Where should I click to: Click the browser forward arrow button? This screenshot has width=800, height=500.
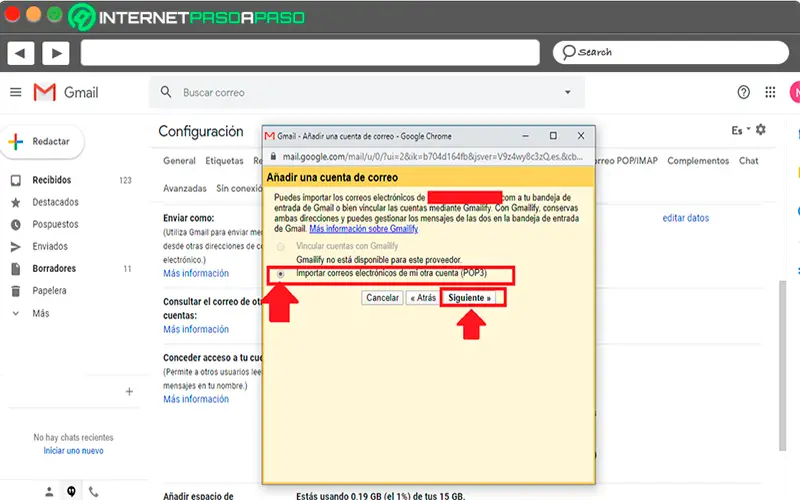click(x=56, y=53)
